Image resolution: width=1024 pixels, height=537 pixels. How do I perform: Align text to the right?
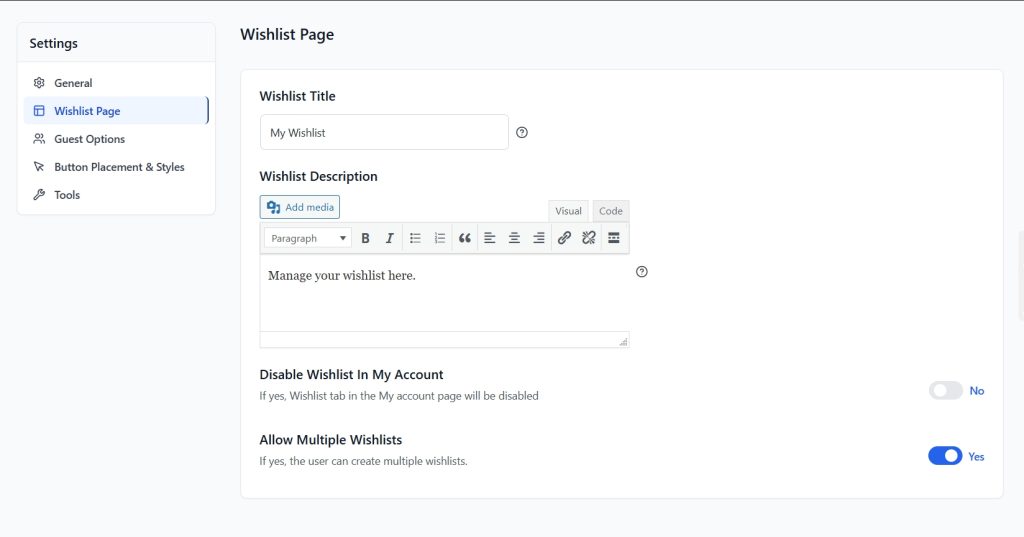(539, 238)
